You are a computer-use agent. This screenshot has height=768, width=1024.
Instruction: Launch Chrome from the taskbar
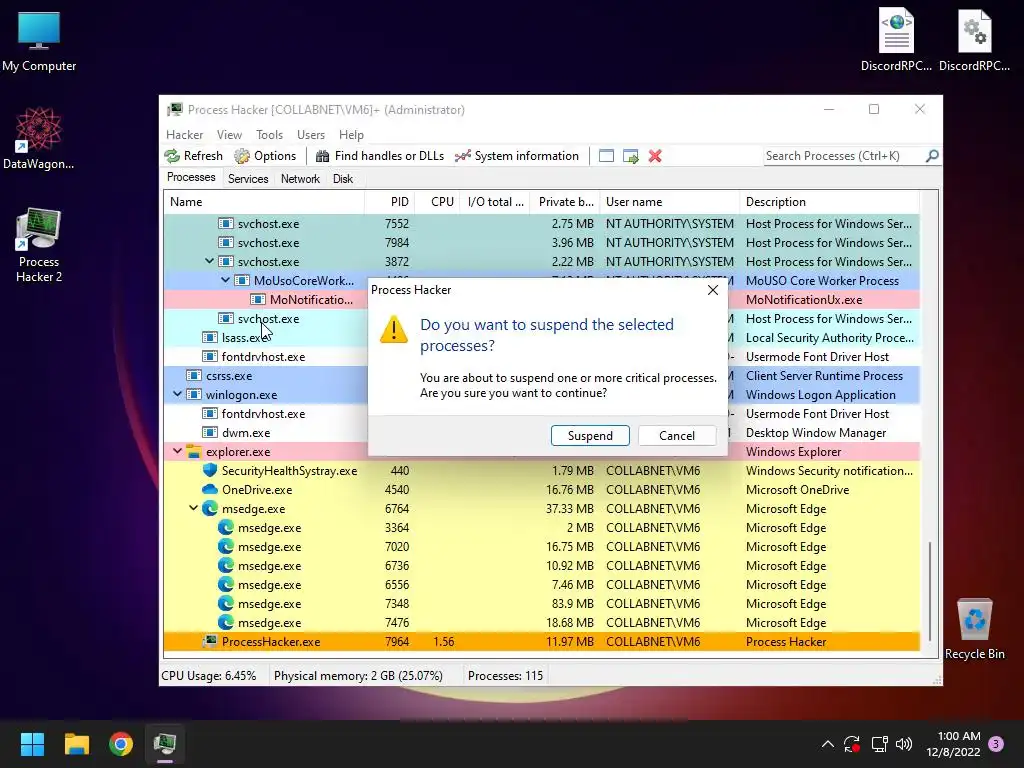[x=121, y=744]
